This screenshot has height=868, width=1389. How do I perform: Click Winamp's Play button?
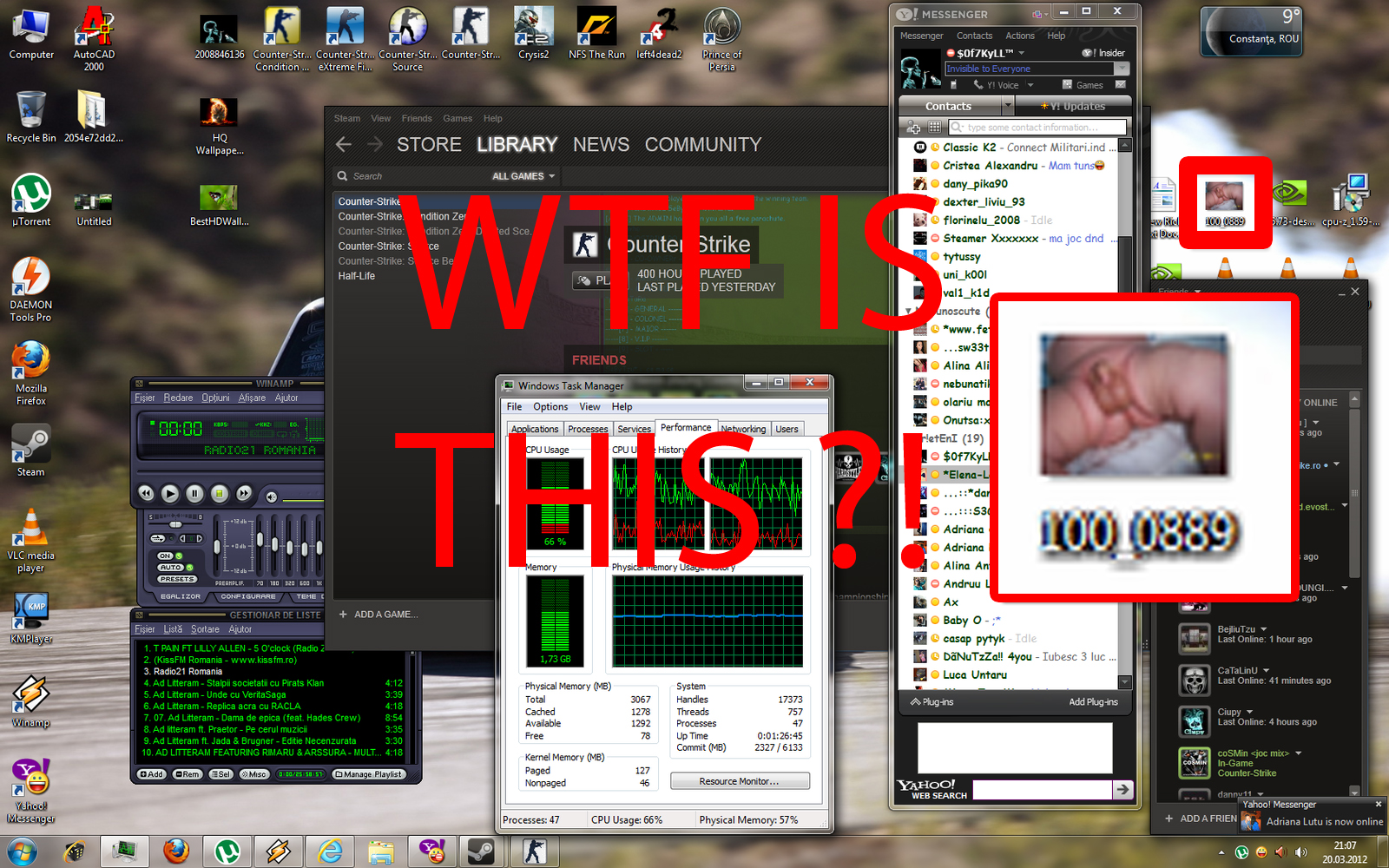pos(170,493)
